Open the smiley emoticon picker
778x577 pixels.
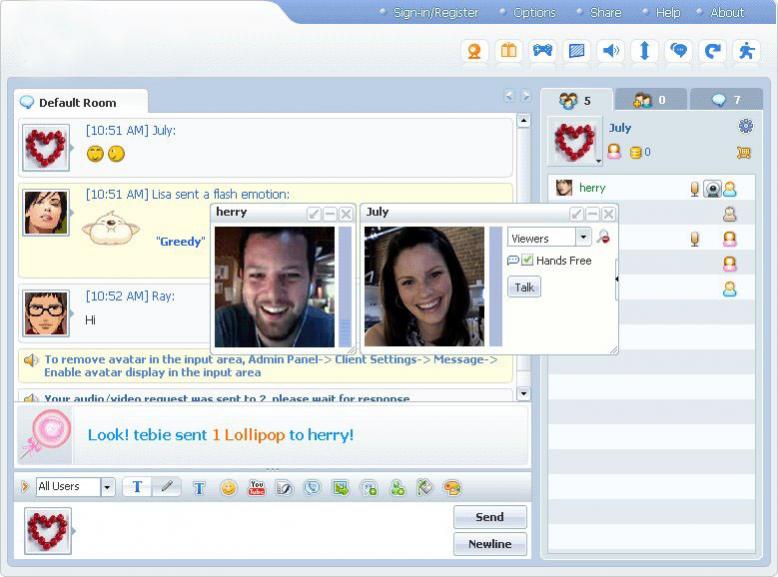(228, 488)
